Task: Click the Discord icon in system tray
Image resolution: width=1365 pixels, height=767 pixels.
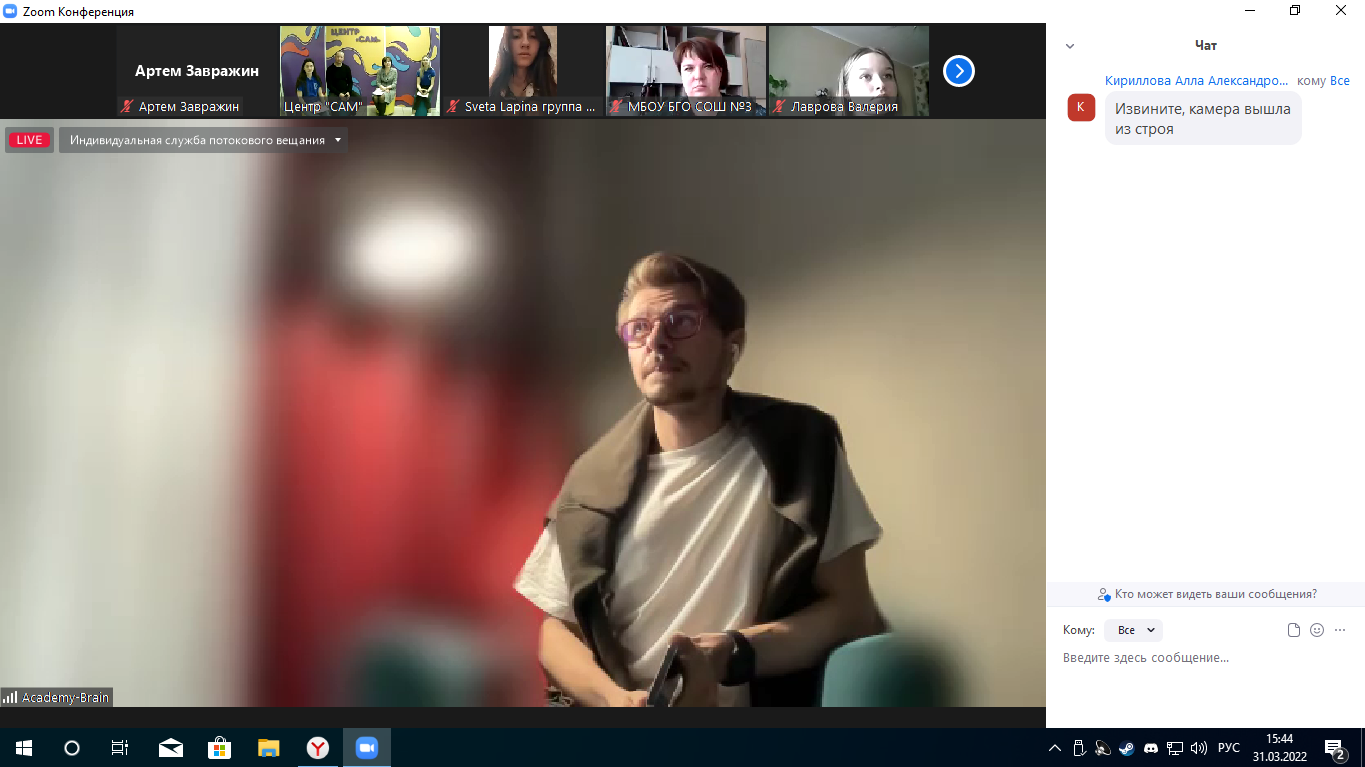Action: click(x=1150, y=748)
